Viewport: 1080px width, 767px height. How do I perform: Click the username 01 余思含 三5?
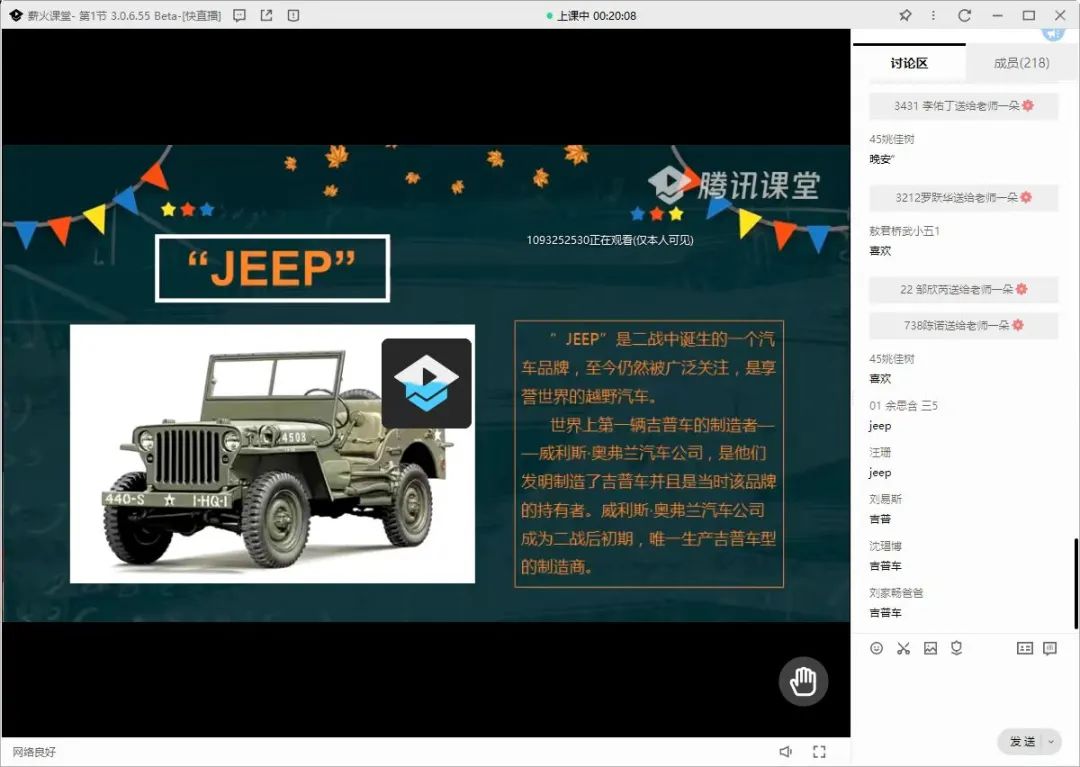904,406
